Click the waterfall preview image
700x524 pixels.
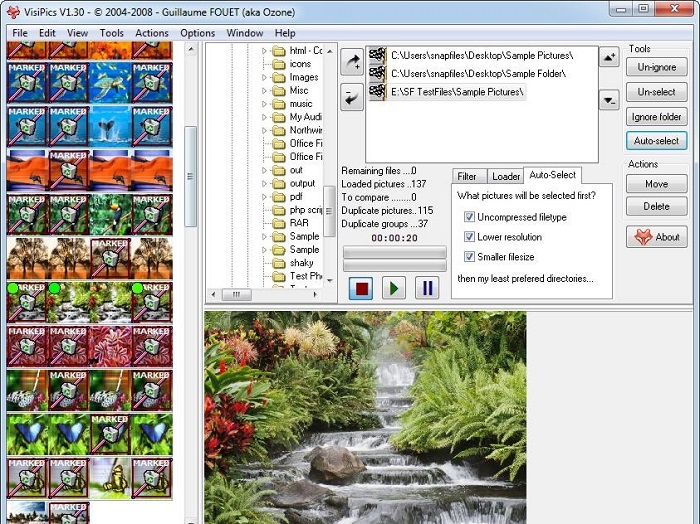365,417
